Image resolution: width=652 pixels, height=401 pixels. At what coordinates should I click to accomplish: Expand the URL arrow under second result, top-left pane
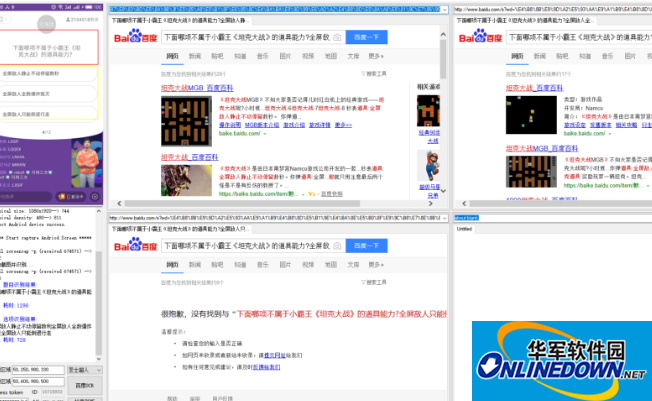tap(303, 194)
